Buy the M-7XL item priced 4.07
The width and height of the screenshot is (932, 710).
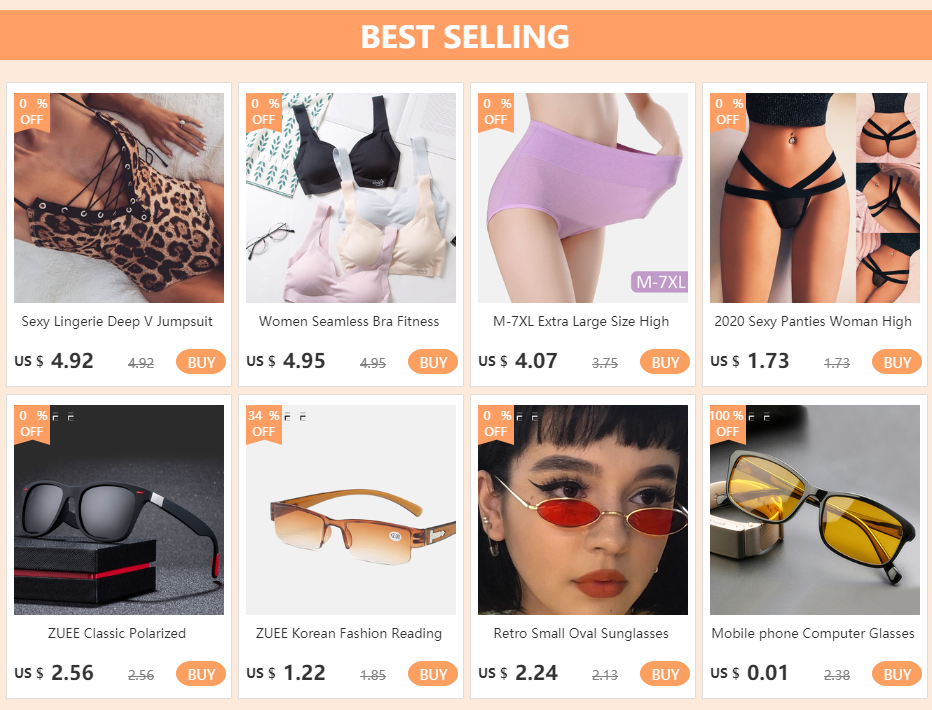click(x=665, y=362)
